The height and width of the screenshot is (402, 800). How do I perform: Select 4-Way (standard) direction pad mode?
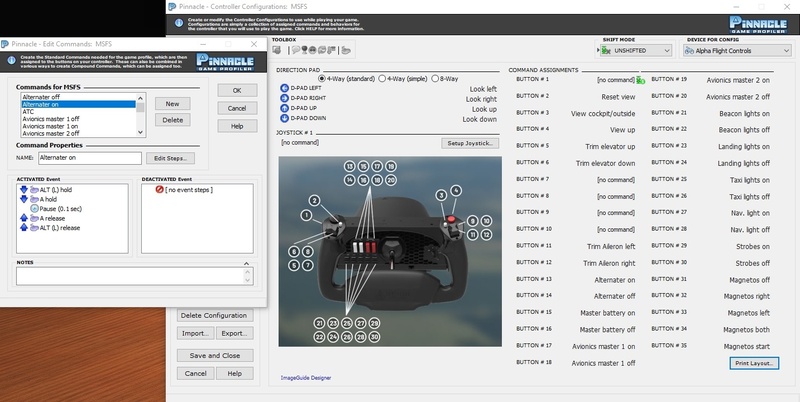point(322,79)
